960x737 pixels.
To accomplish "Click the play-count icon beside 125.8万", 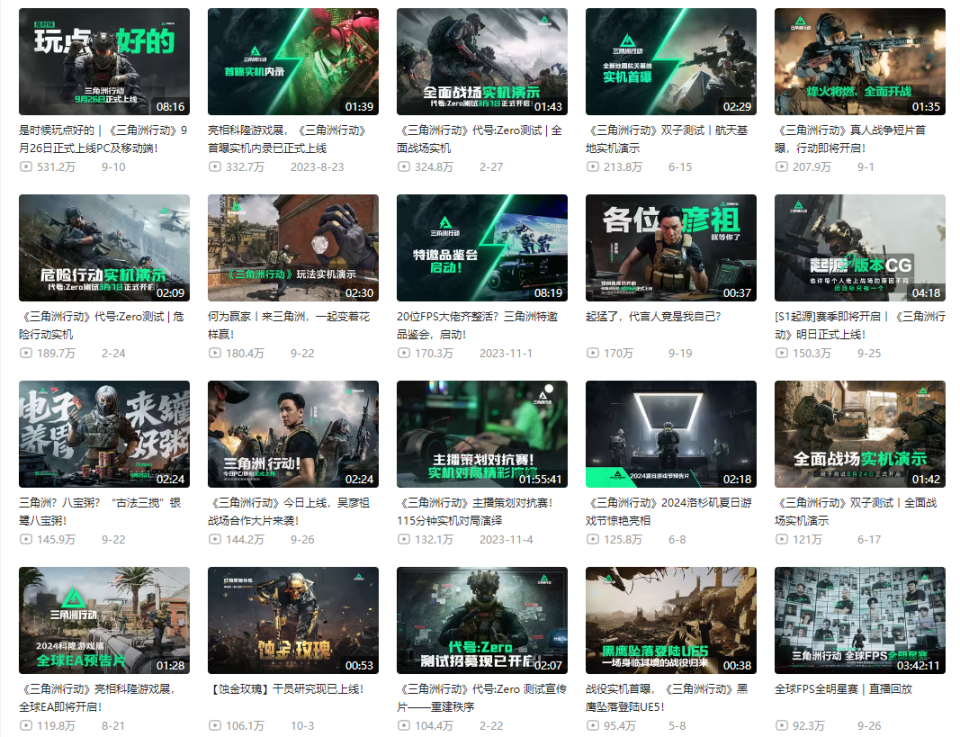I will [592, 539].
